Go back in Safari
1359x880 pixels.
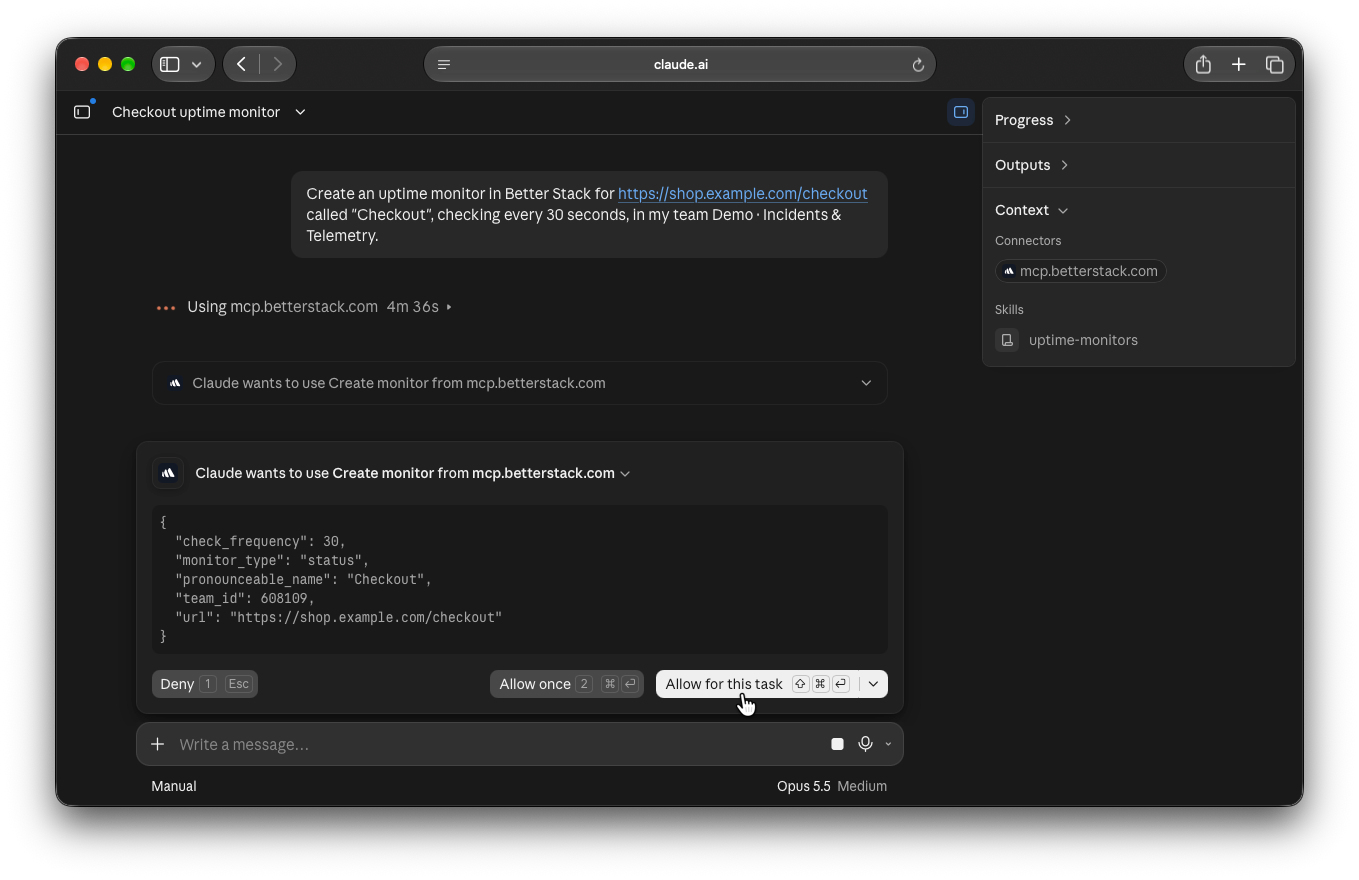241,64
